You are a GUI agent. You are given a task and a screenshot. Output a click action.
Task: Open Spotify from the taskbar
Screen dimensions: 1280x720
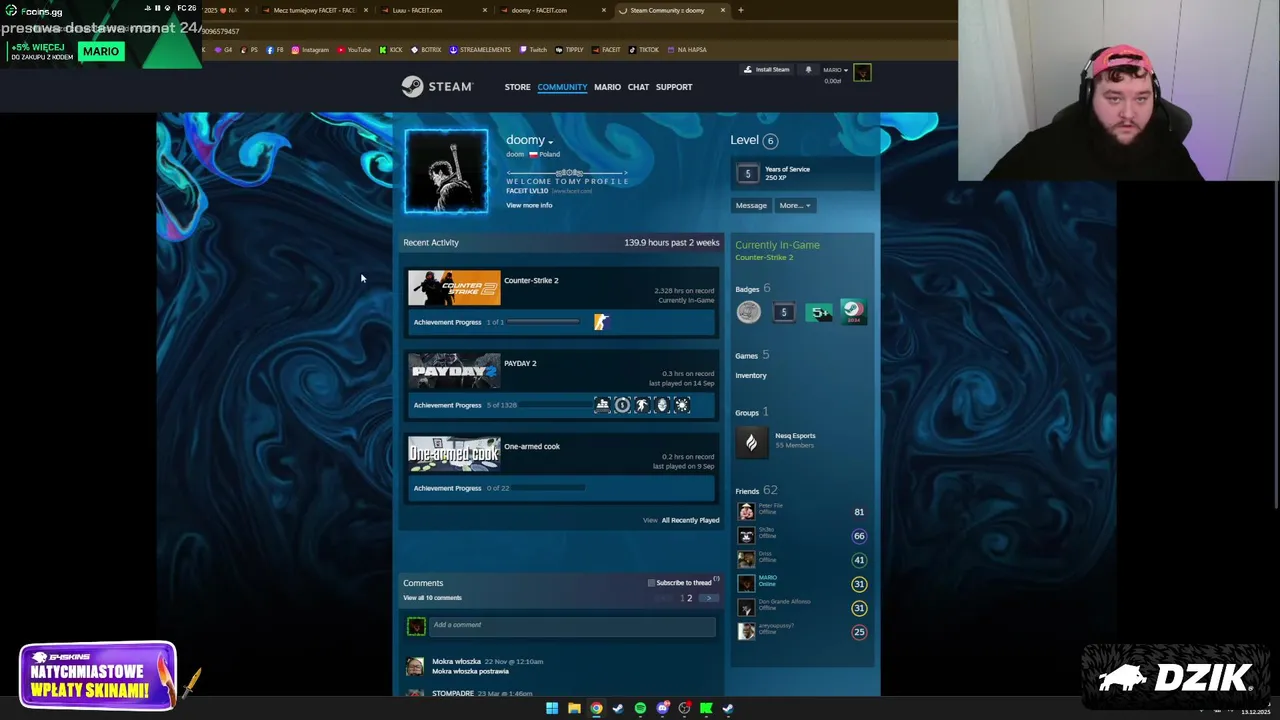coord(640,708)
